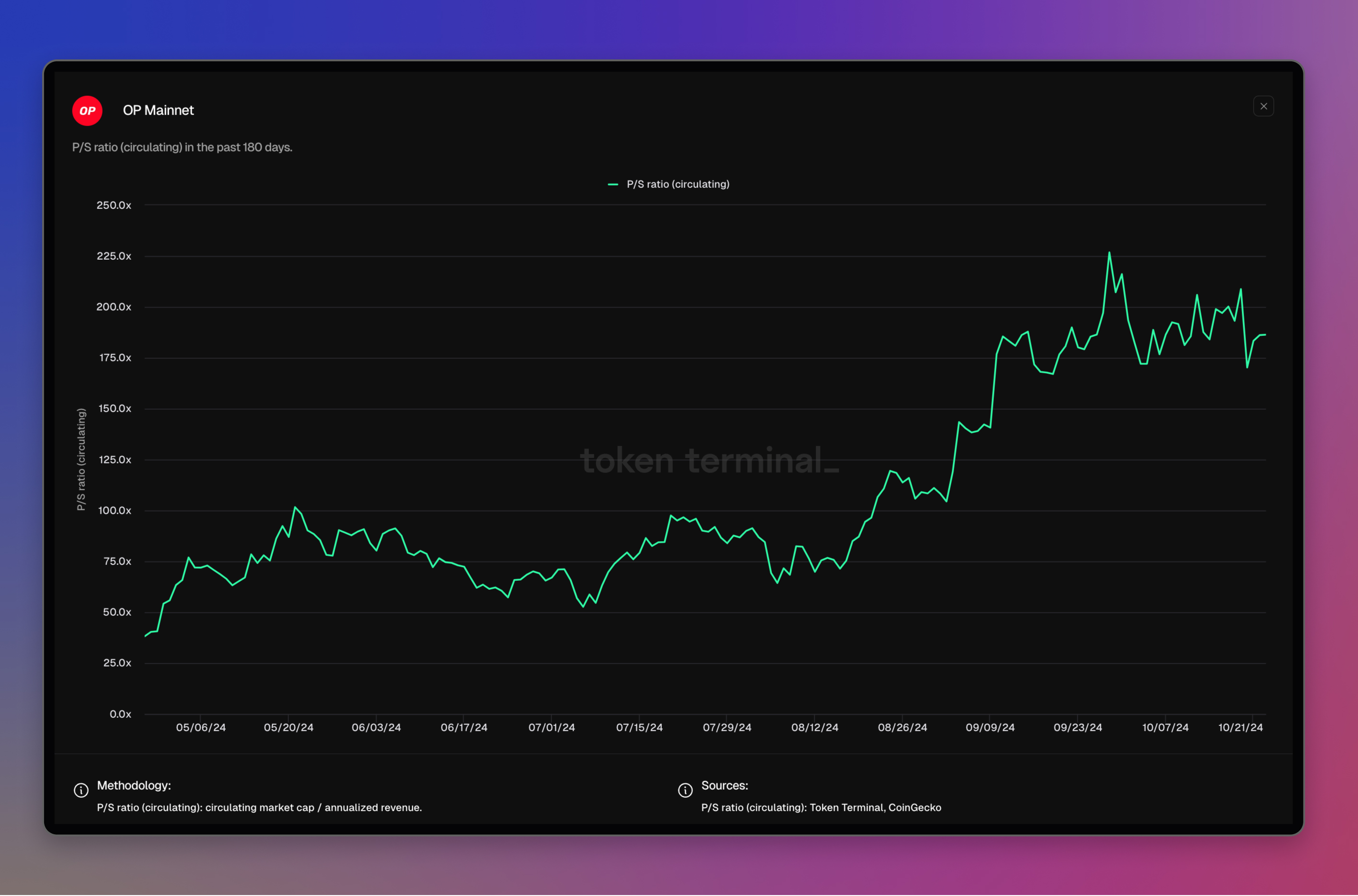Click the Sources heading
1358x896 pixels.
coord(725,785)
